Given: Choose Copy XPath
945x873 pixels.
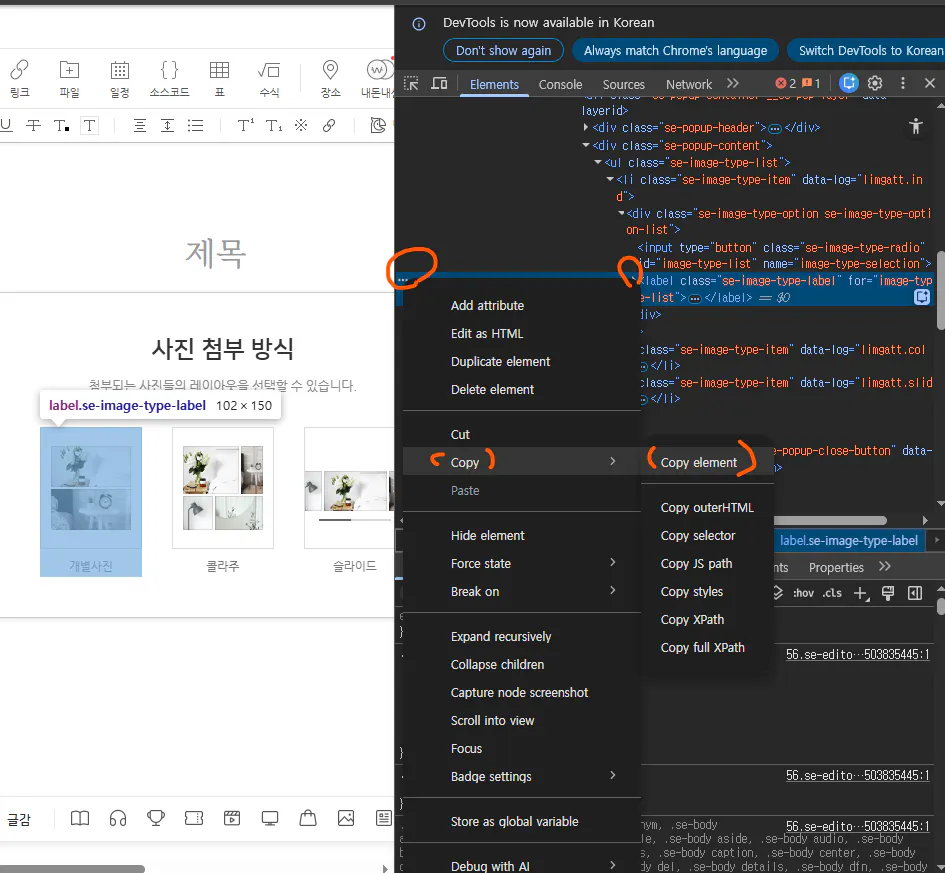Looking at the screenshot, I should 692,619.
